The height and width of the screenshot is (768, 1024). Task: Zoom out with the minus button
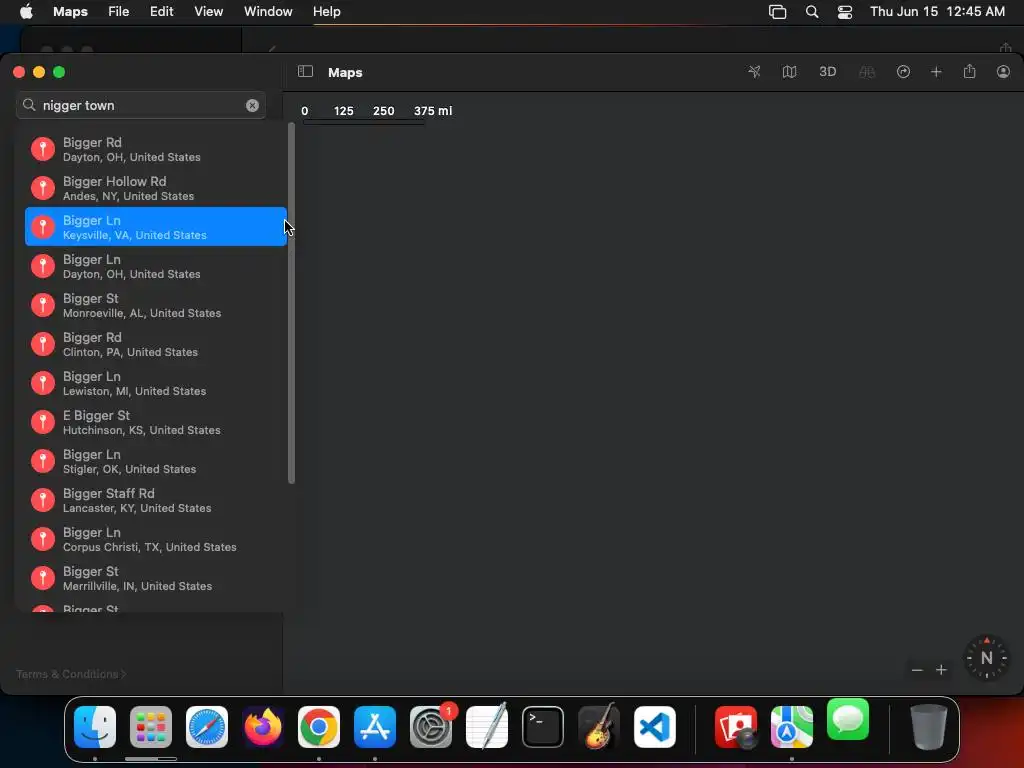point(917,670)
